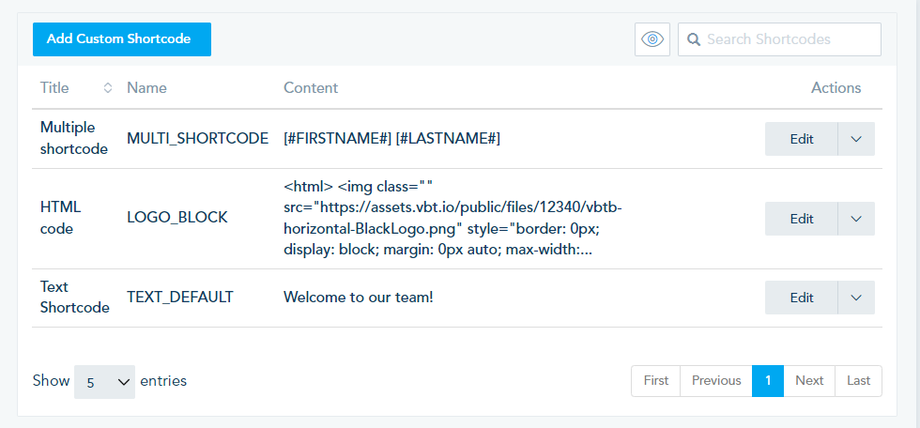Open actions dropdown for LOGO_BLOCK row
This screenshot has height=428, width=920.
click(856, 219)
